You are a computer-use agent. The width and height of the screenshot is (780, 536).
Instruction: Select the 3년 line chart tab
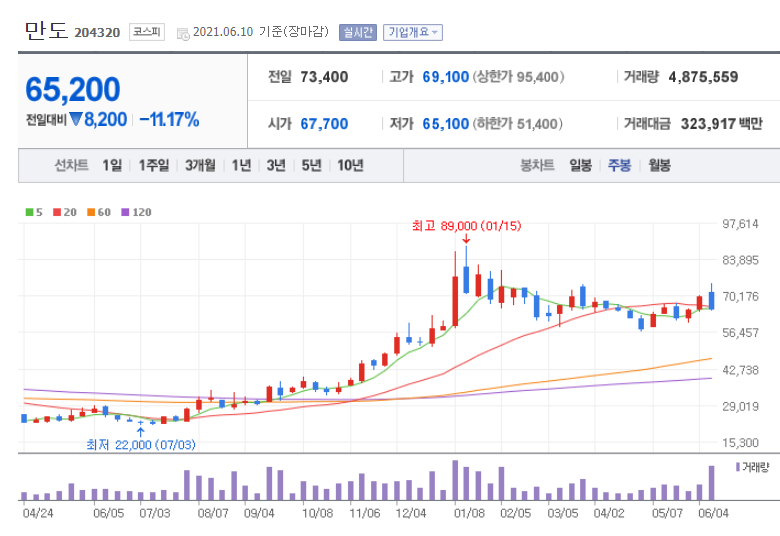click(x=276, y=165)
